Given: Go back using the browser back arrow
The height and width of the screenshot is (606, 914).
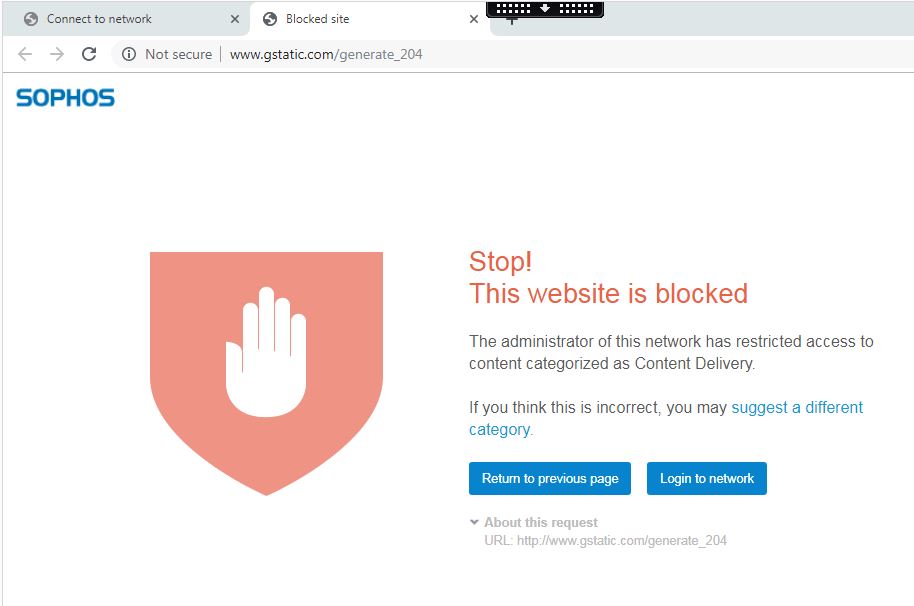Looking at the screenshot, I should coord(25,54).
